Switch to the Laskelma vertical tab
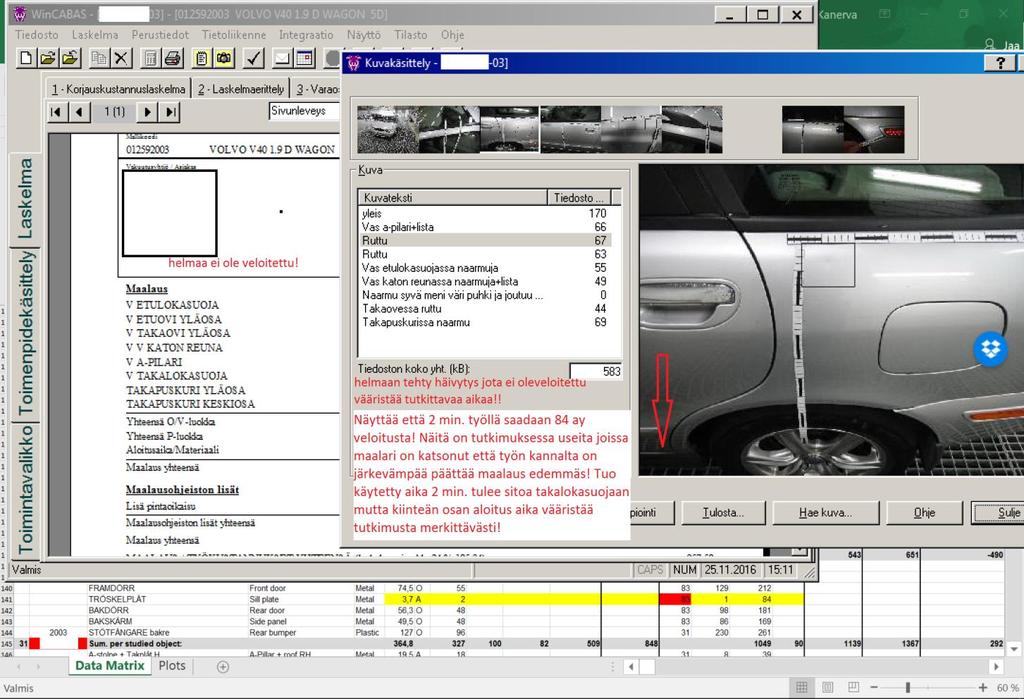 (x=25, y=199)
